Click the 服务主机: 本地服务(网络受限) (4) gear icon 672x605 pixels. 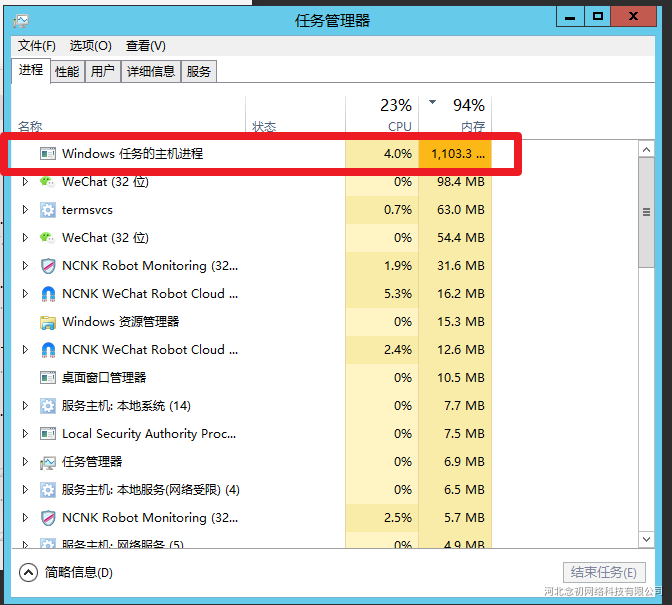coord(48,490)
